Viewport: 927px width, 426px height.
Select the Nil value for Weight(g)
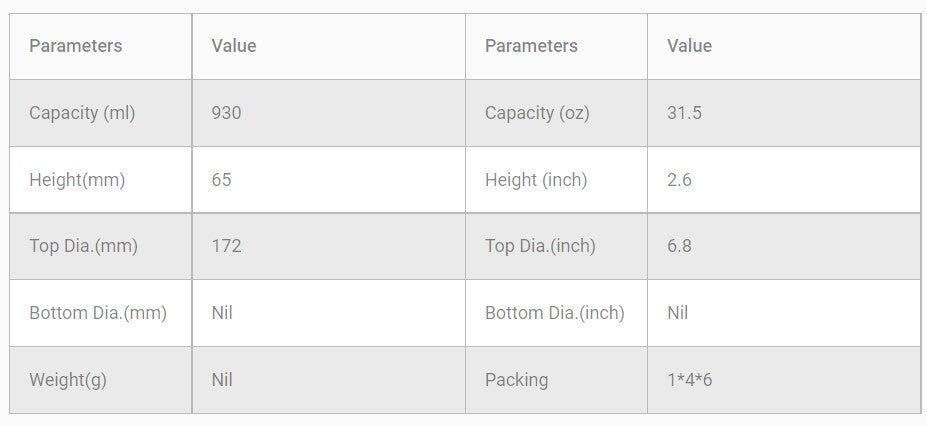click(223, 380)
